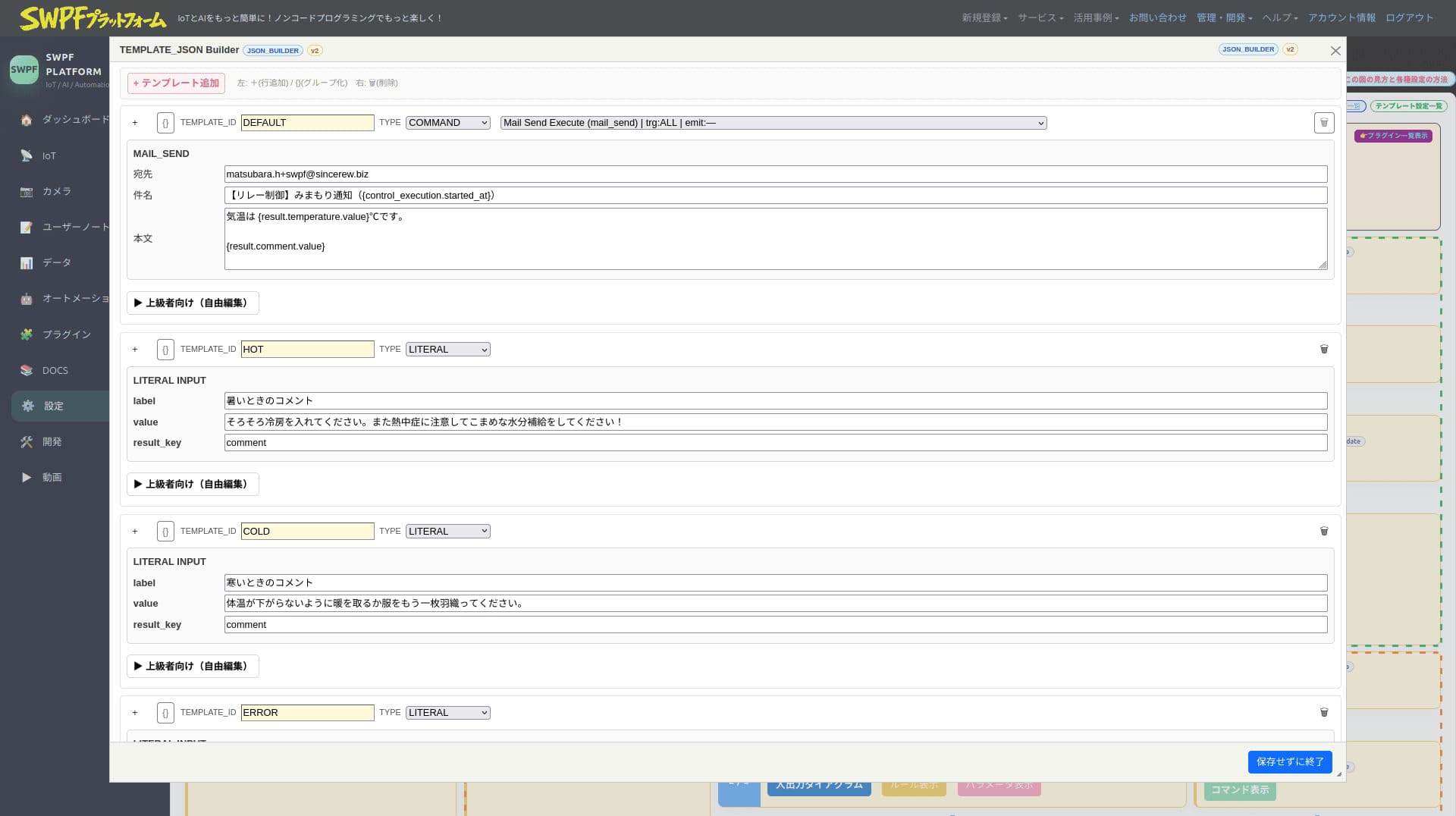This screenshot has width=1456, height=816.
Task: Open アカウント情報 link
Action: (x=1341, y=18)
